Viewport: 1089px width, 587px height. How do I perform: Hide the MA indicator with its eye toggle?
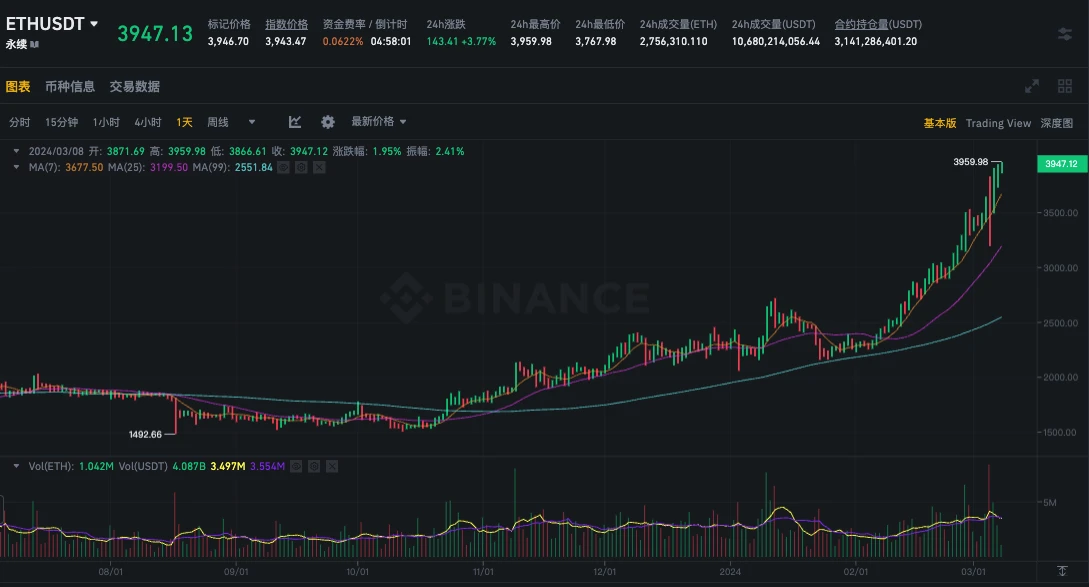click(283, 167)
